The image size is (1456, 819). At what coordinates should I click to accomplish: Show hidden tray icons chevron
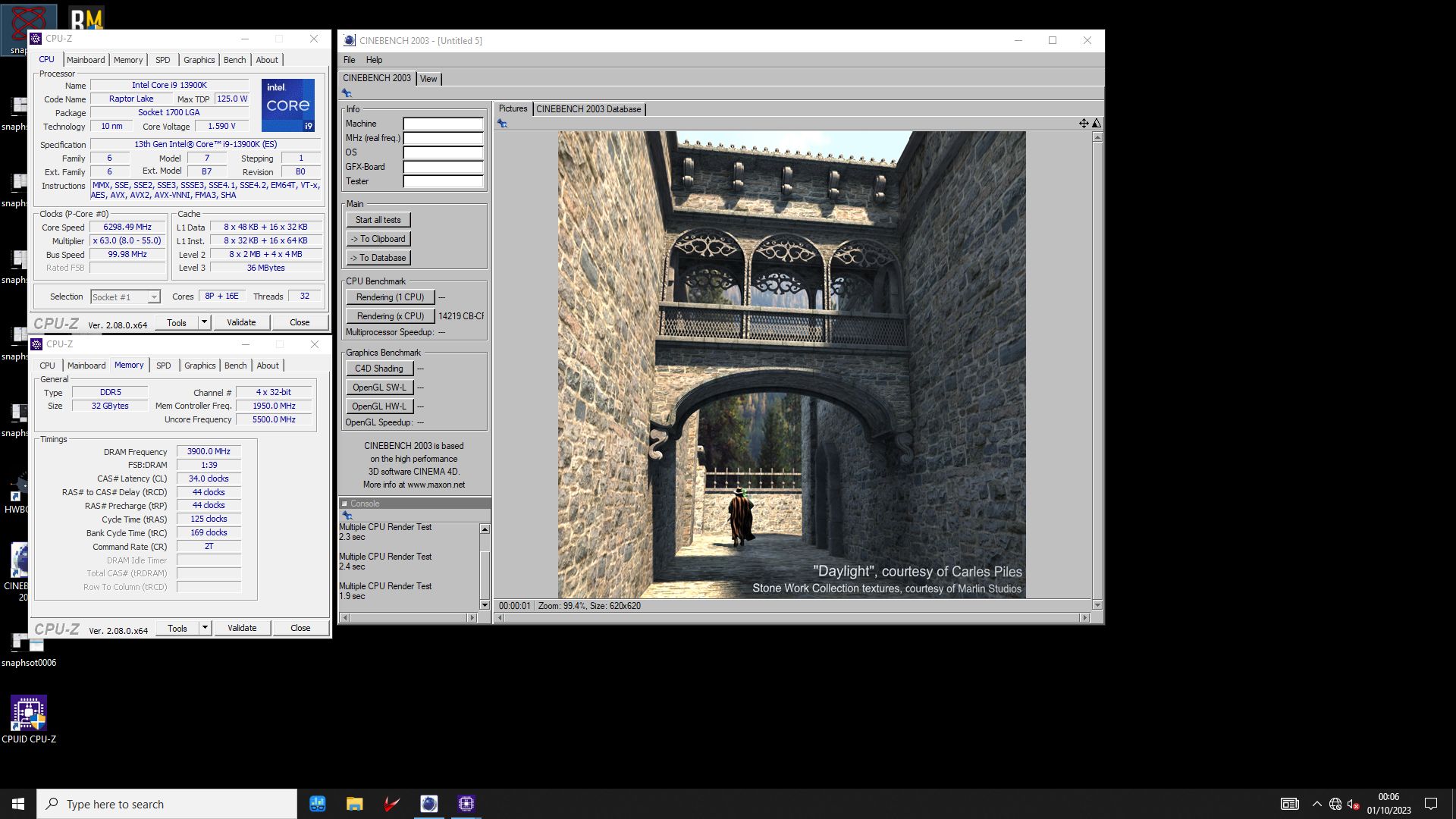click(x=1316, y=804)
